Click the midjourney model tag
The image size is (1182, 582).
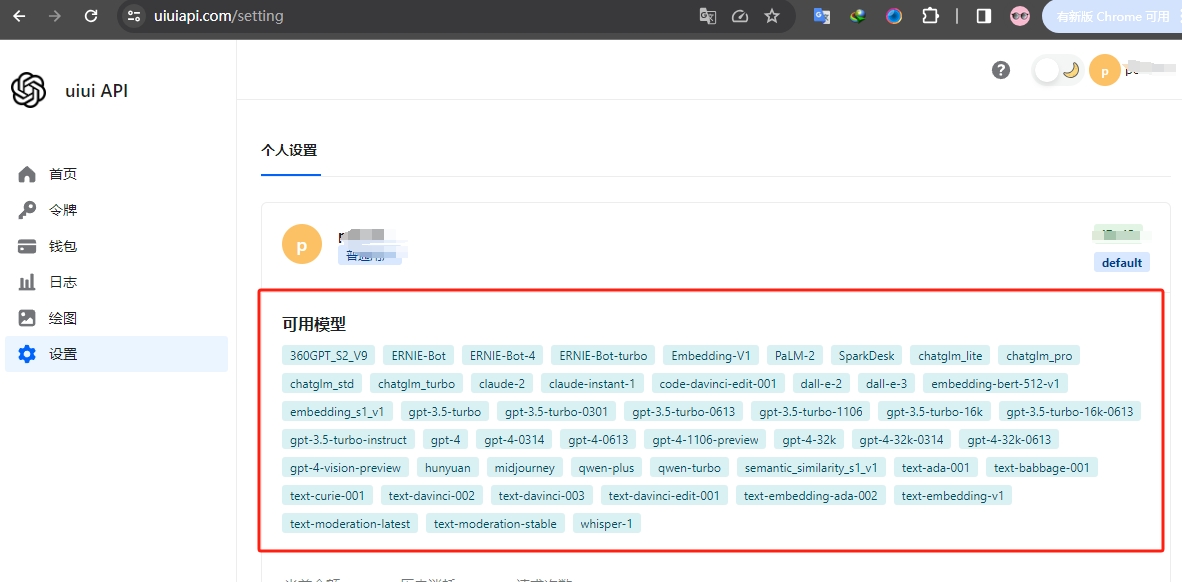(x=525, y=468)
